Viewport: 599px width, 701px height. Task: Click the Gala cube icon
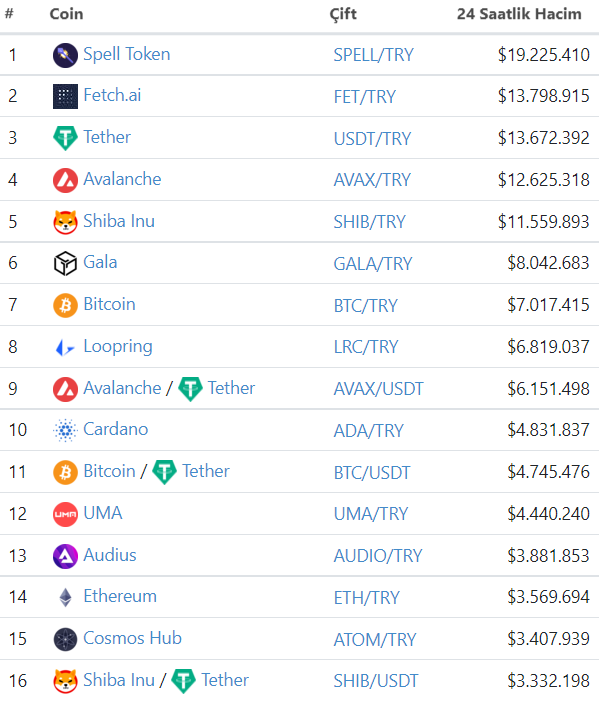click(65, 263)
